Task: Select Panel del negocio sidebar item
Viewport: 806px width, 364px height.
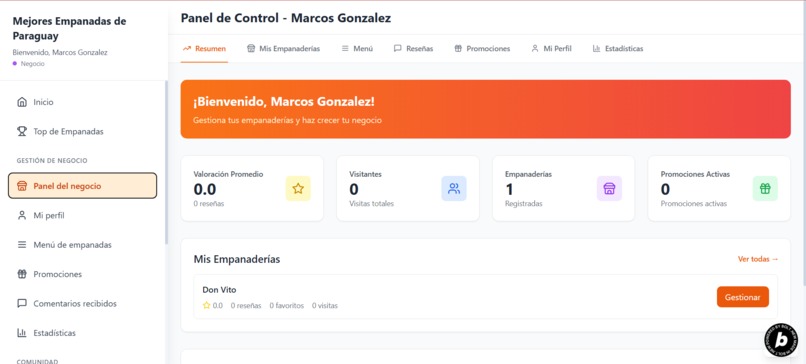Action: click(82, 186)
